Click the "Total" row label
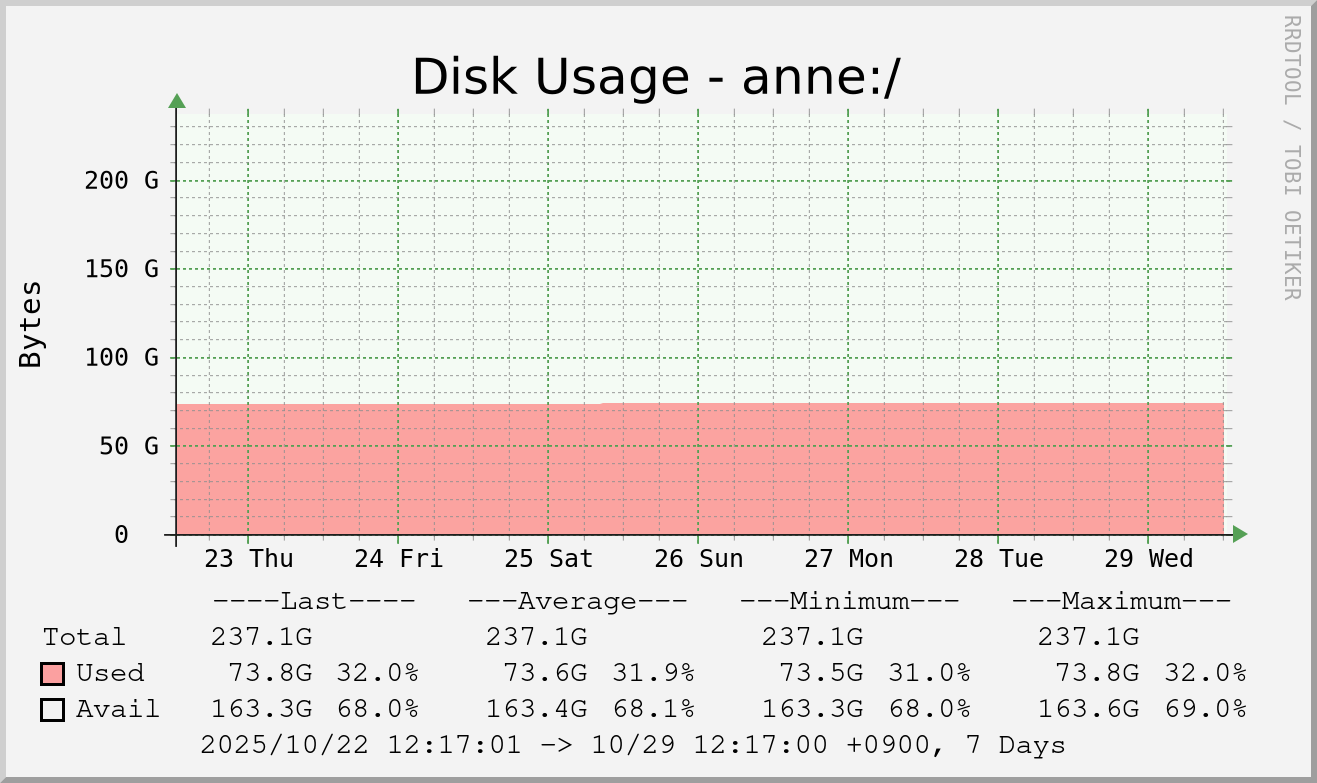Image resolution: width=1317 pixels, height=783 pixels. (84, 638)
